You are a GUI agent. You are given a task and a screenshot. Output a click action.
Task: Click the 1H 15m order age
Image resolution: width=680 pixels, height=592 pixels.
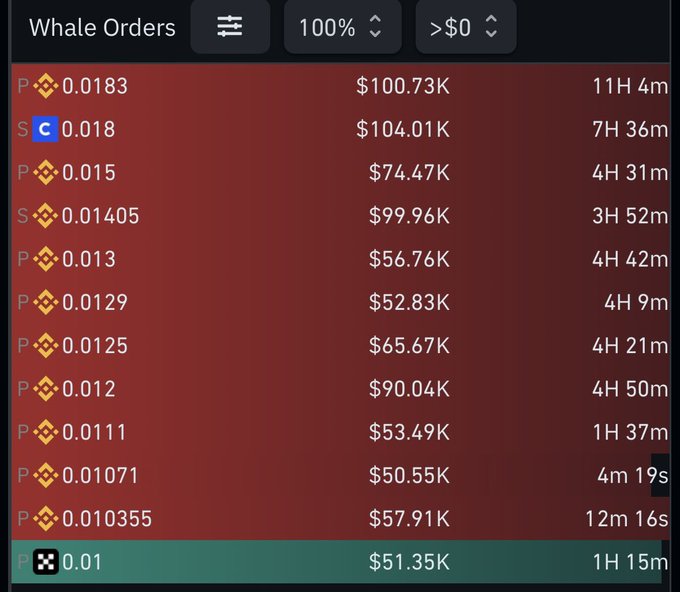[631, 562]
